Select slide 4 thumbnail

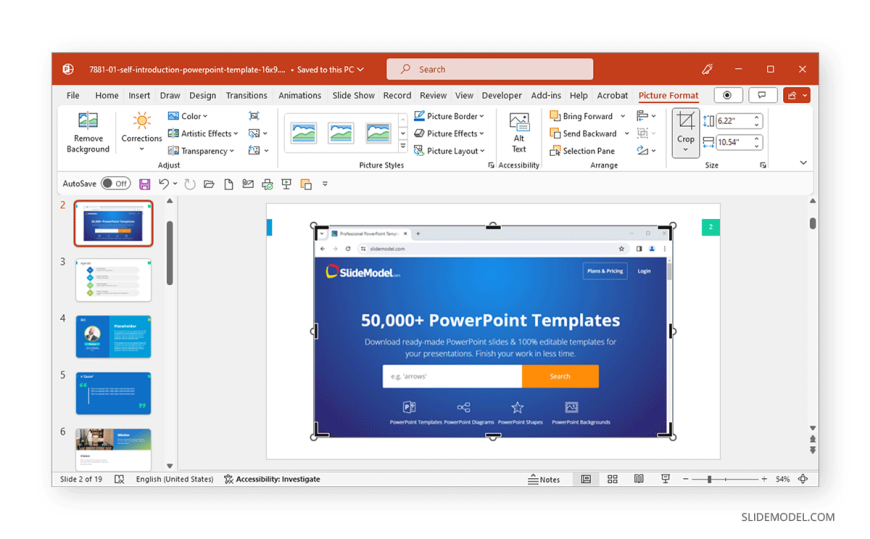click(x=113, y=337)
